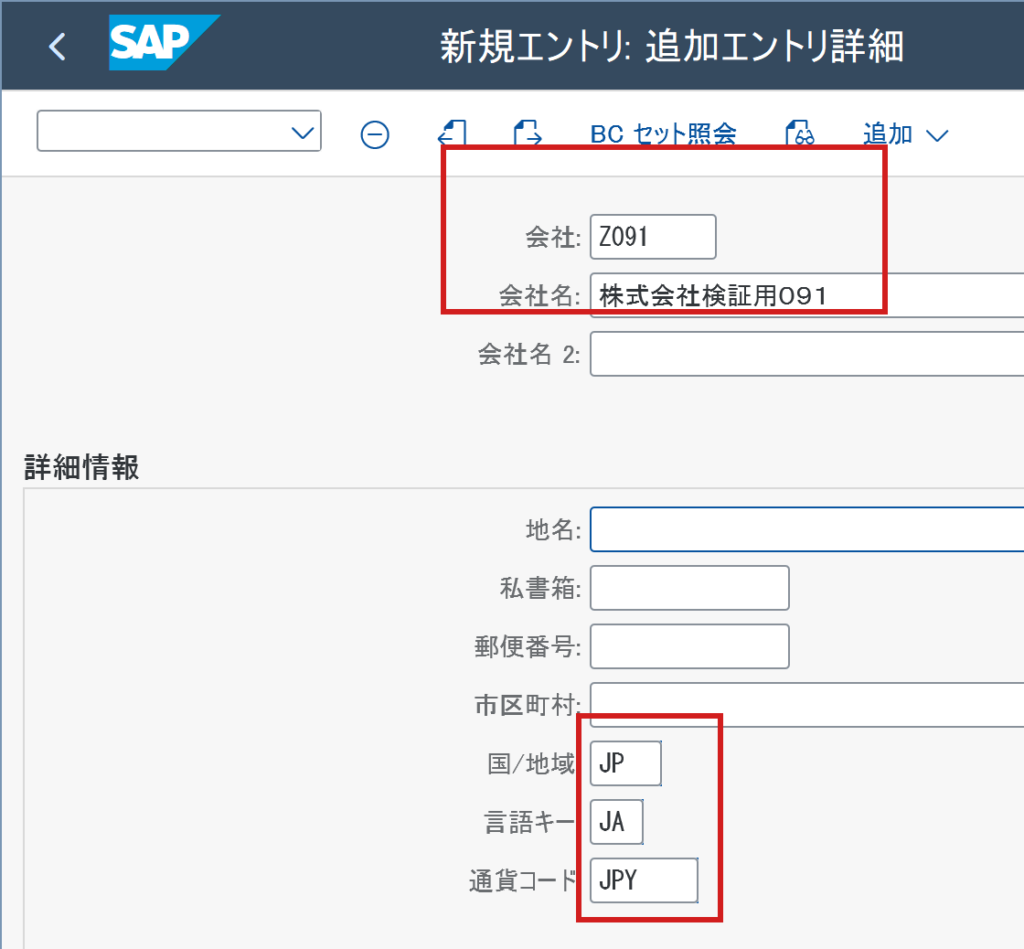Click the 国/地域 field showing JP
The height and width of the screenshot is (949, 1024).
(x=626, y=764)
